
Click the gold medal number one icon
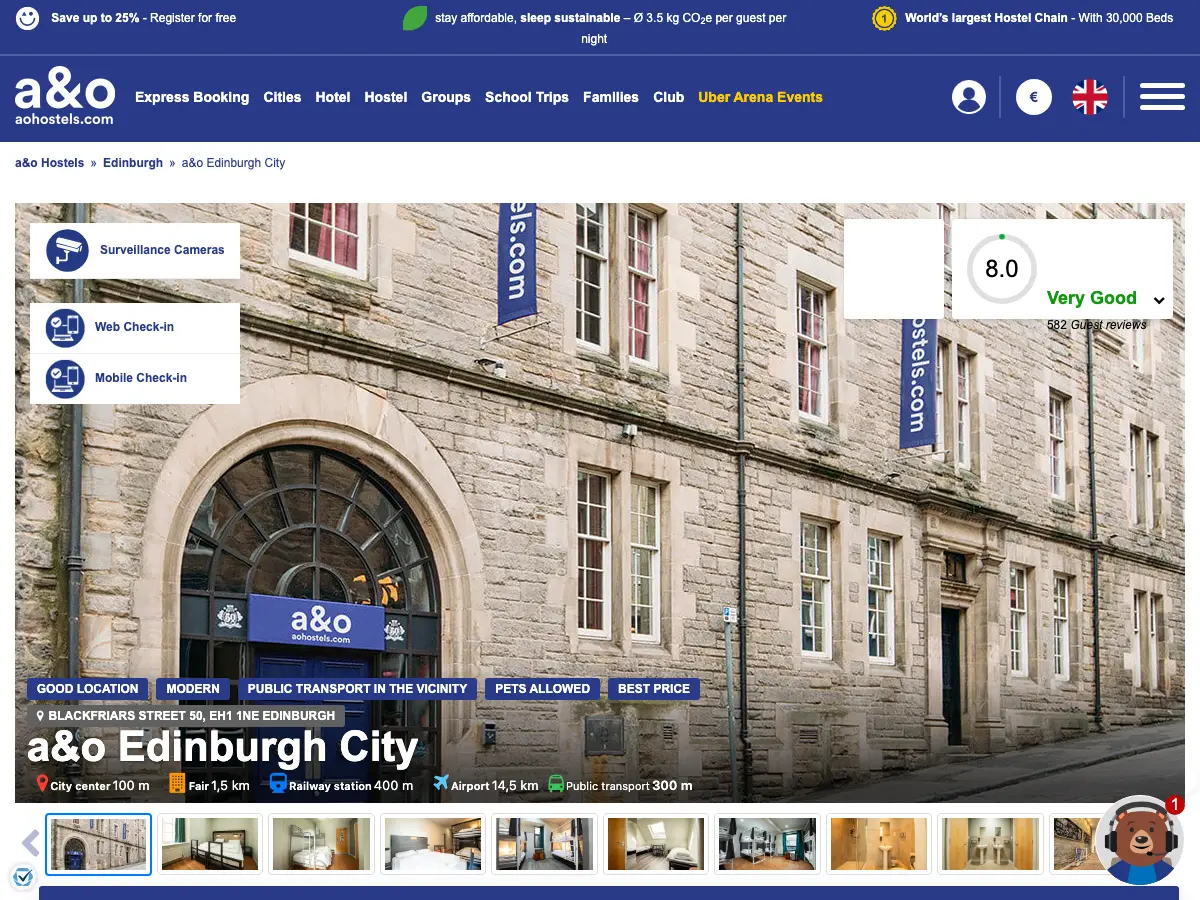[884, 18]
